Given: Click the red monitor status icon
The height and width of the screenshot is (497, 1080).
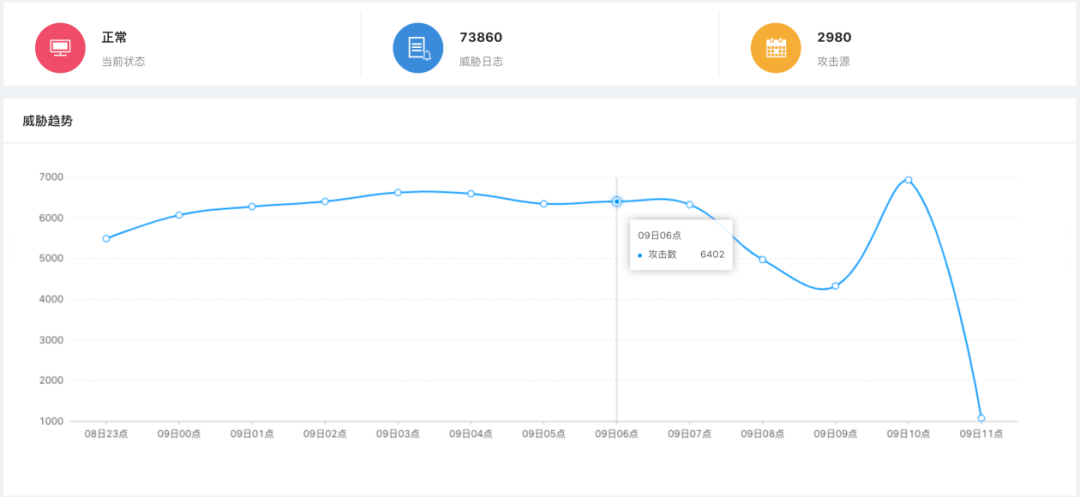Looking at the screenshot, I should 61,47.
